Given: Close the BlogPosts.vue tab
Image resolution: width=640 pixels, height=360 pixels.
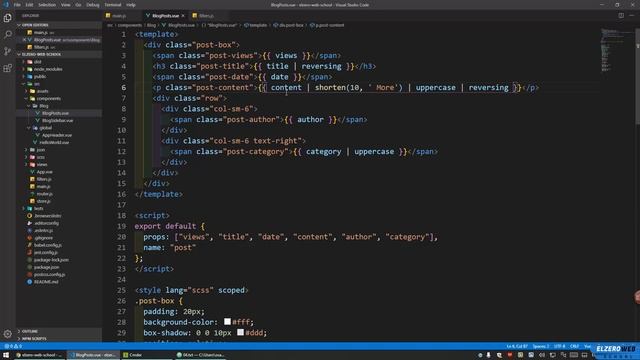Looking at the screenshot, I should (183, 16).
